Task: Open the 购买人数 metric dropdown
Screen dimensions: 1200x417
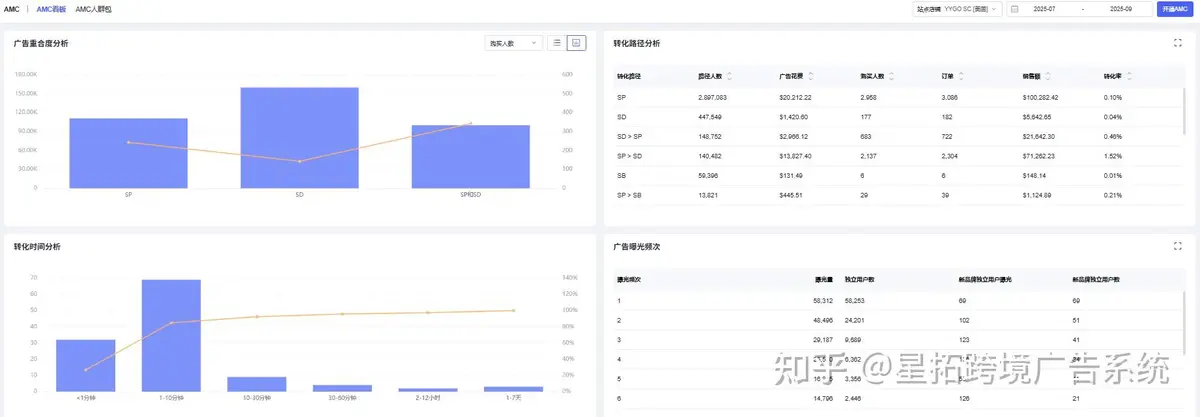Action: click(513, 43)
